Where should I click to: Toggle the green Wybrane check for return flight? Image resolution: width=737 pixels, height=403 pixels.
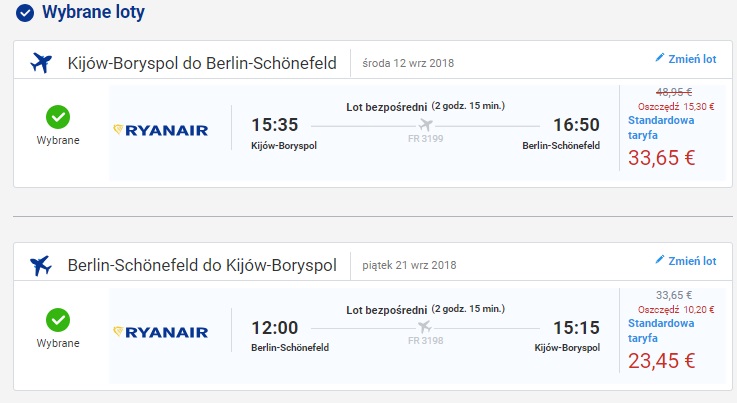click(x=58, y=320)
